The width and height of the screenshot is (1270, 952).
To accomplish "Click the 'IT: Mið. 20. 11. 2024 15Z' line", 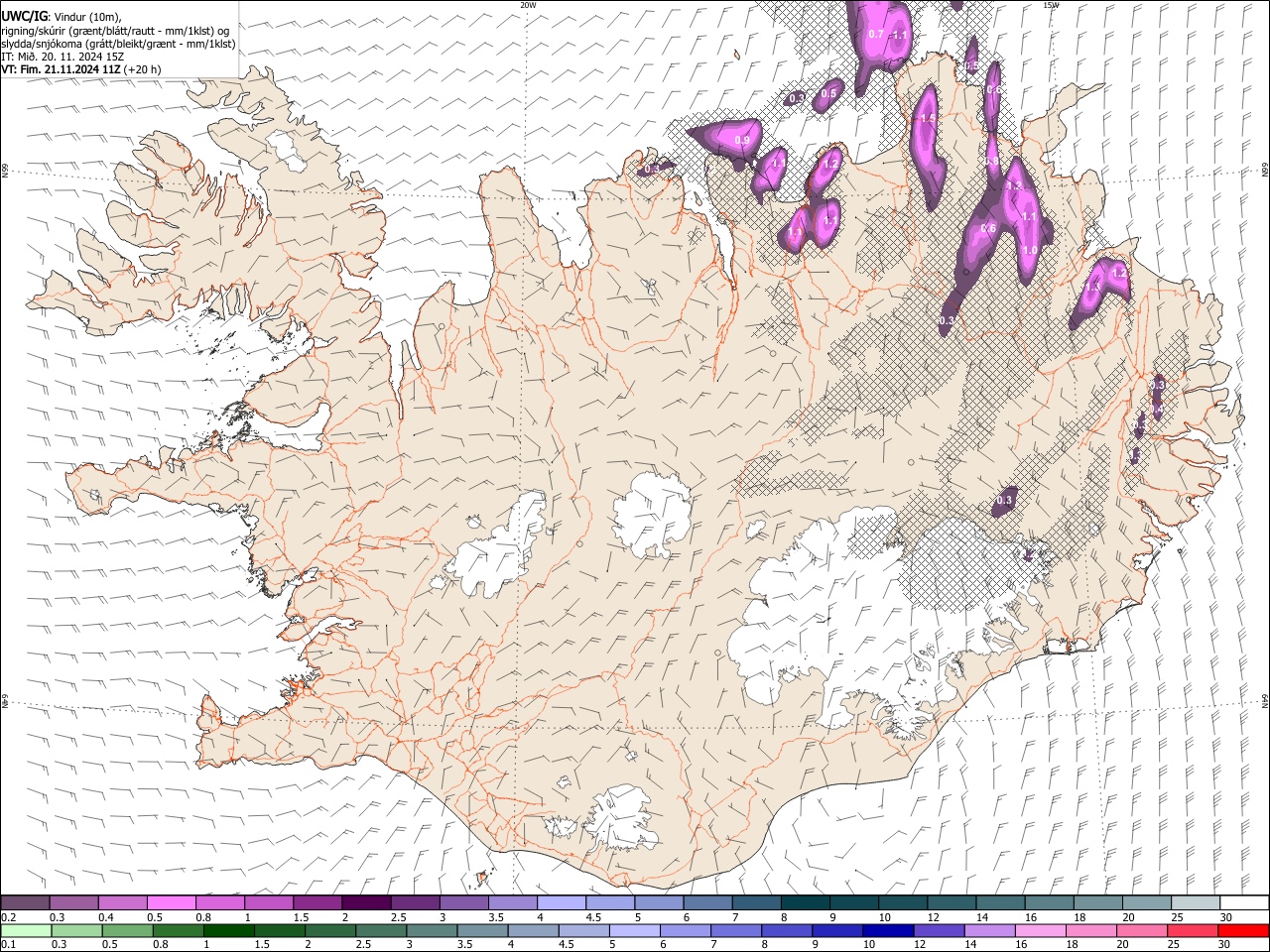I will pos(61,57).
